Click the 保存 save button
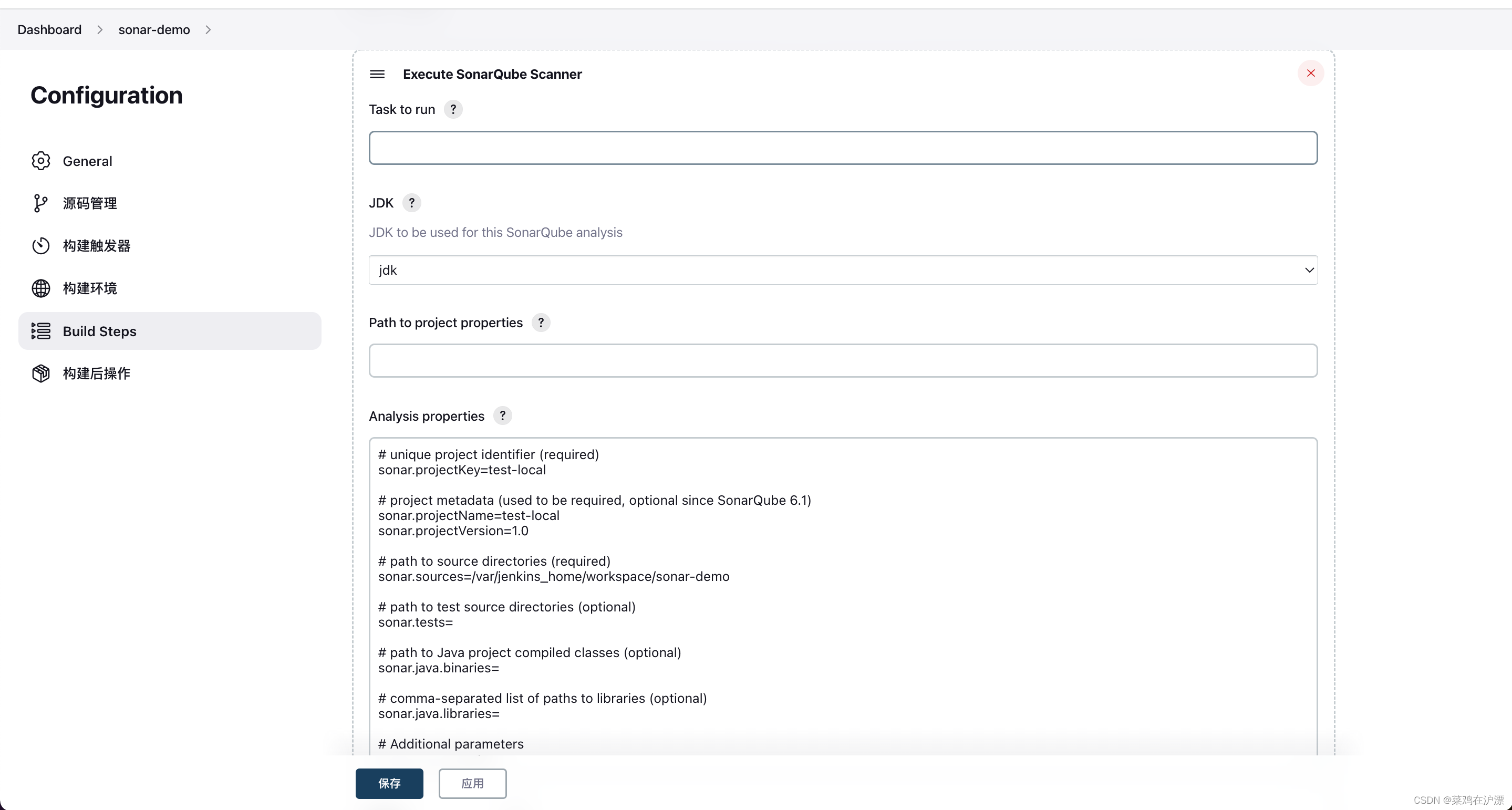The height and width of the screenshot is (810, 1512). click(389, 784)
